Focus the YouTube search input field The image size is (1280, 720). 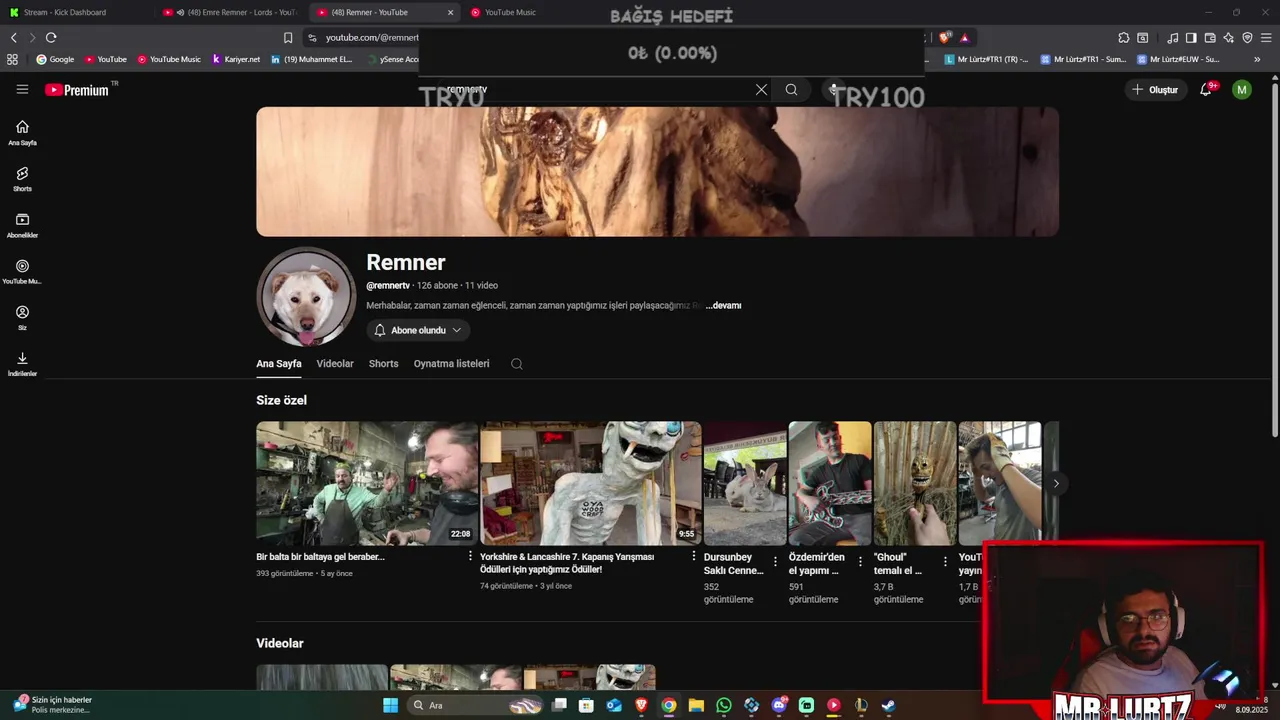point(595,90)
